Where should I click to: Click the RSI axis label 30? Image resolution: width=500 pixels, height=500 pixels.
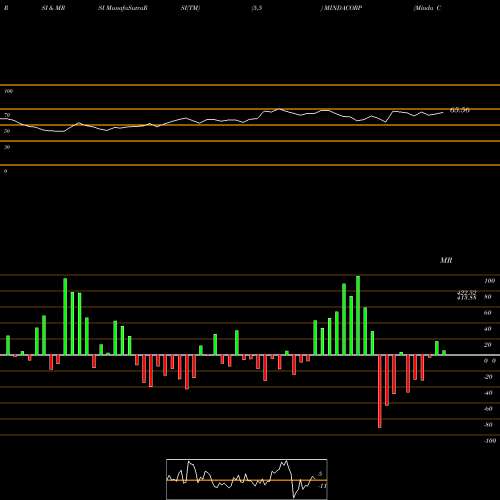coord(7,147)
